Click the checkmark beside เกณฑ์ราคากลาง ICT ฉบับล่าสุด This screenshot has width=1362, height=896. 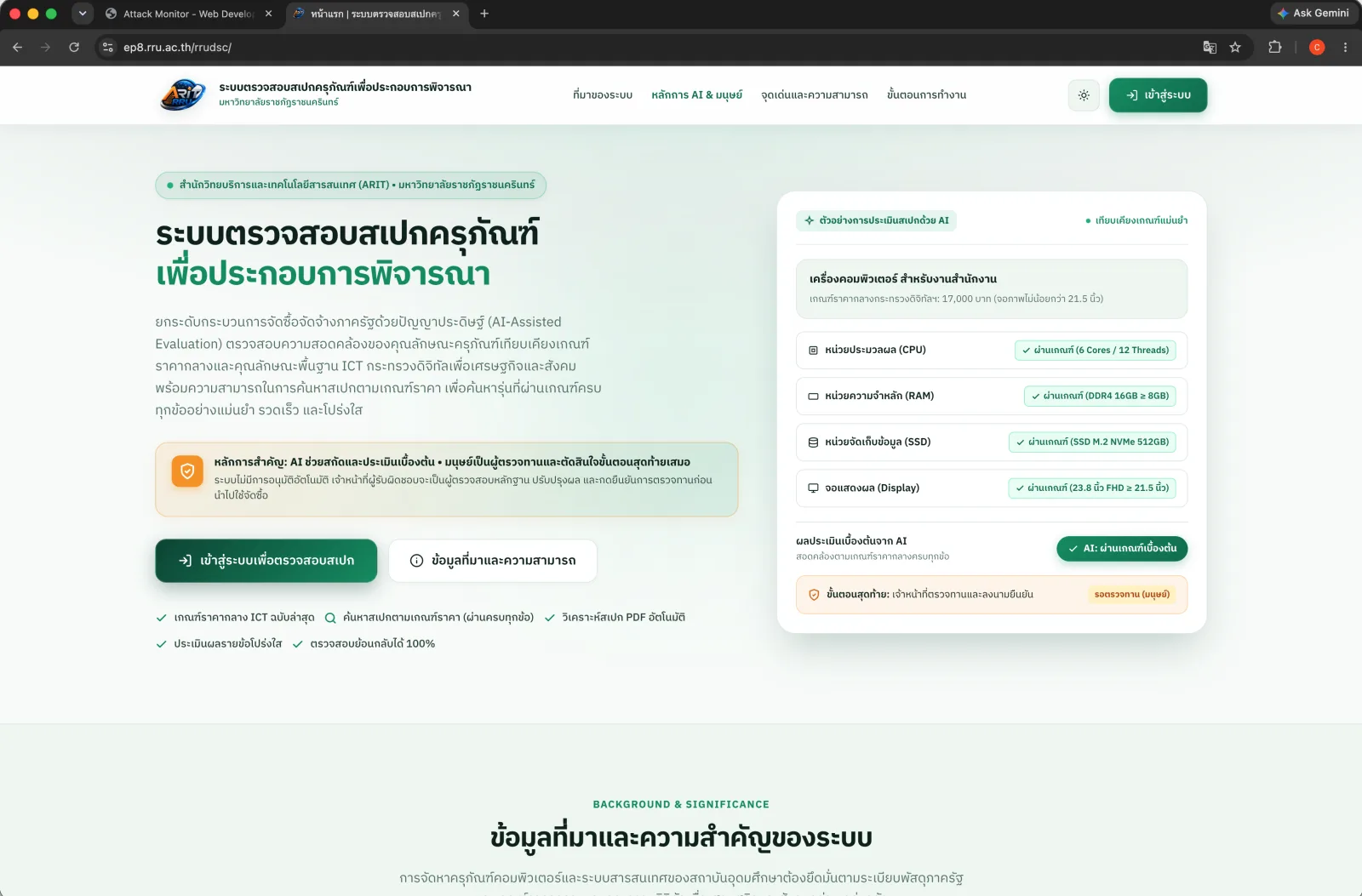(x=162, y=618)
